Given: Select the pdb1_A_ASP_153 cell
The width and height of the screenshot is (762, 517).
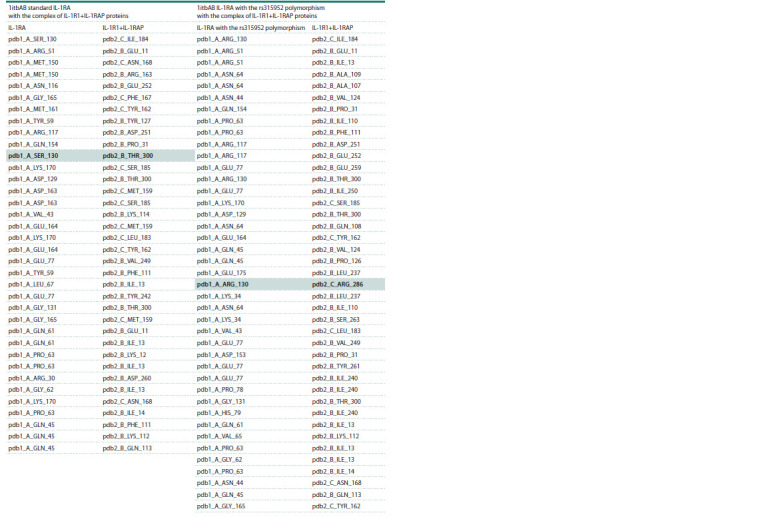Looking at the screenshot, I should (x=221, y=355).
